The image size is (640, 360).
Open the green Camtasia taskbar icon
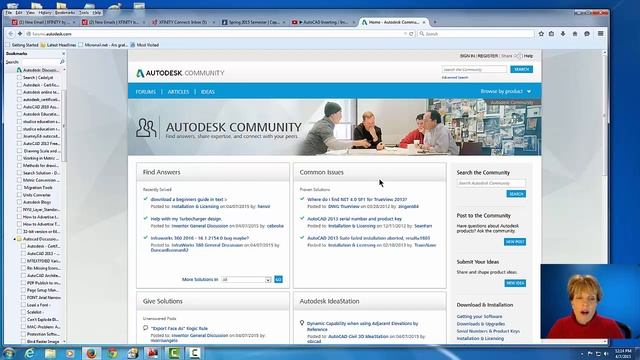point(173,353)
